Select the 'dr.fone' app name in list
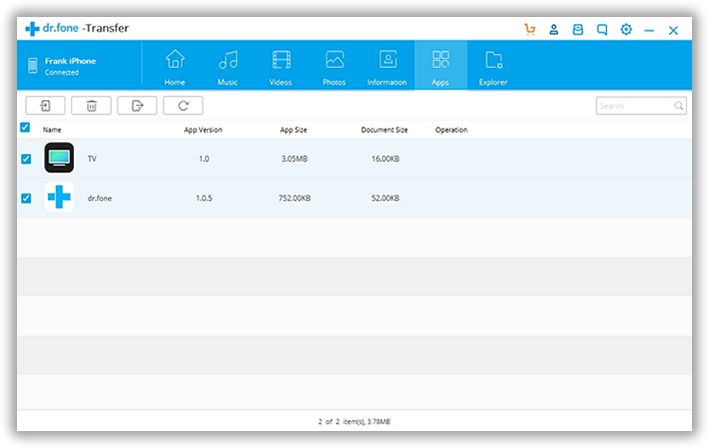709x448 pixels. (x=99, y=198)
